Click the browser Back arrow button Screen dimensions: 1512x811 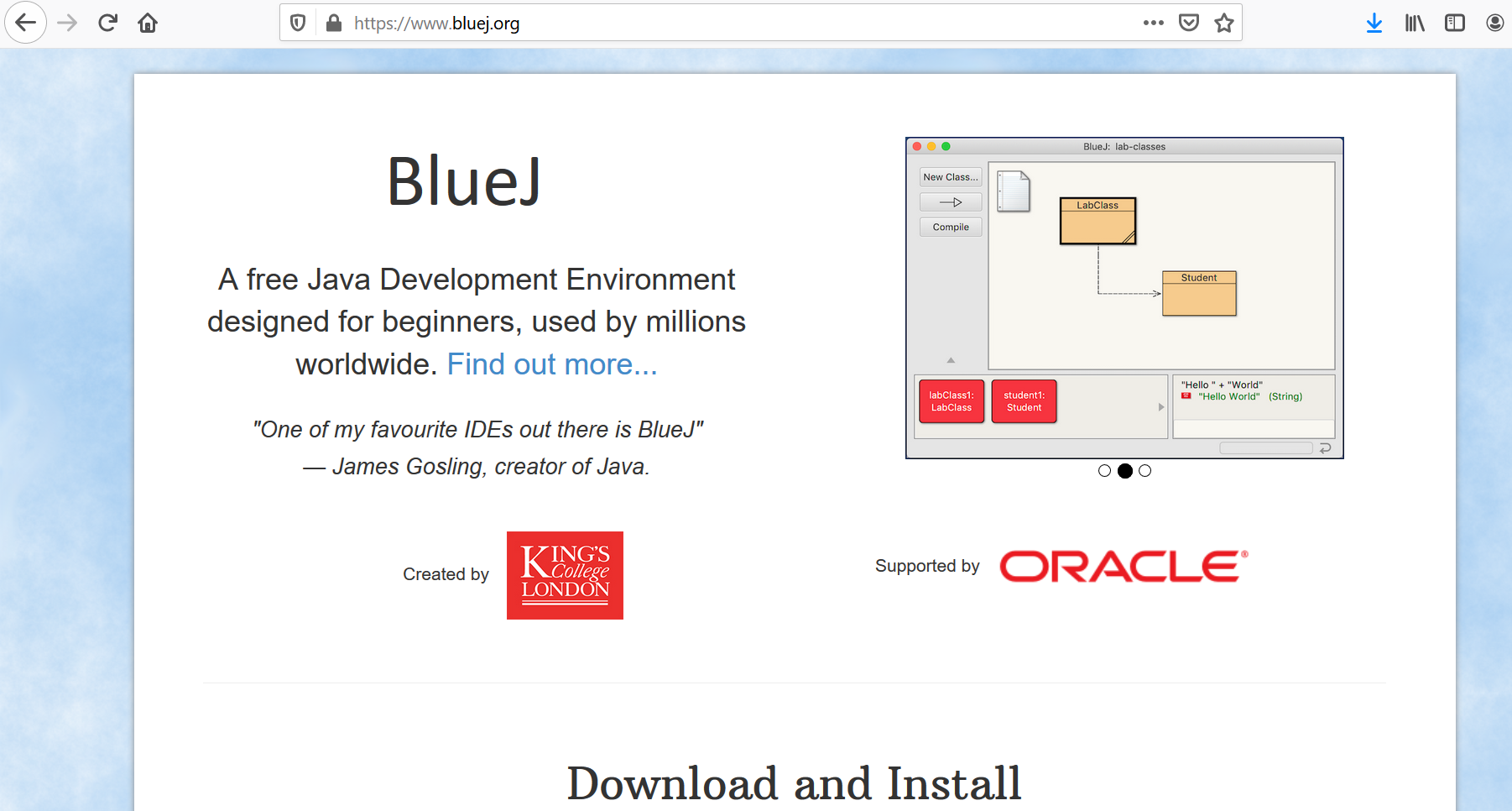[25, 23]
